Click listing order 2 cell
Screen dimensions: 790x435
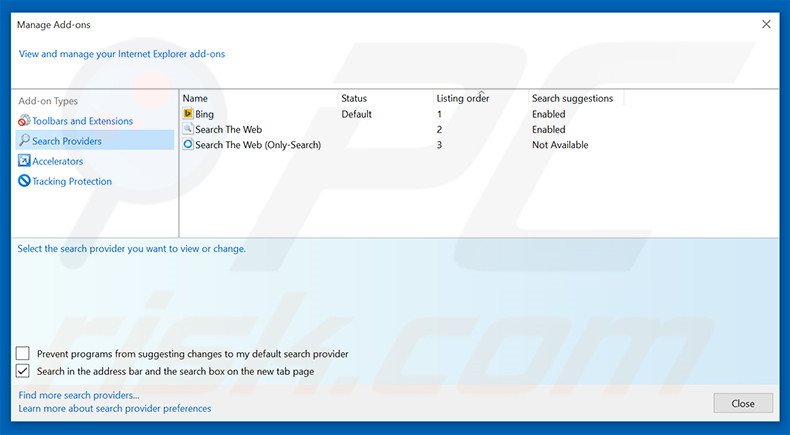coord(439,130)
